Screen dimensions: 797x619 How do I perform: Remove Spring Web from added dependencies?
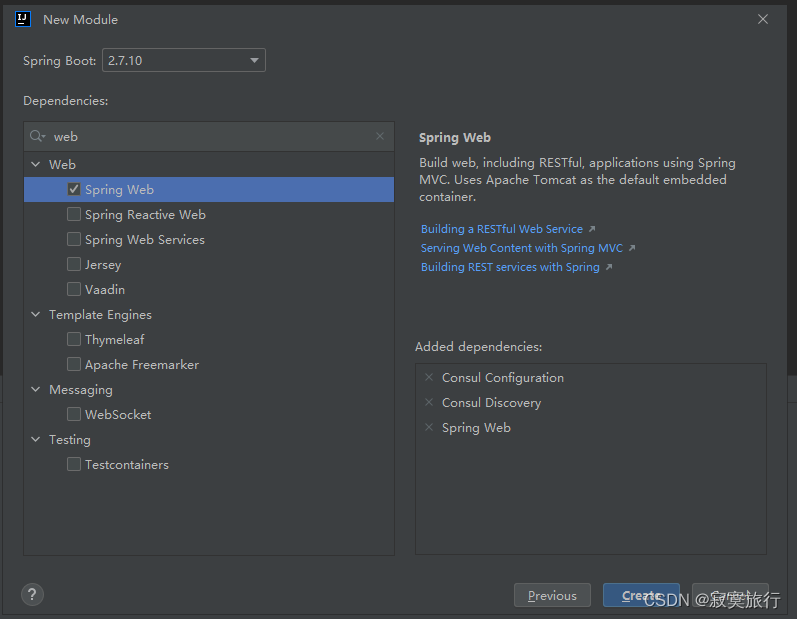click(x=429, y=427)
